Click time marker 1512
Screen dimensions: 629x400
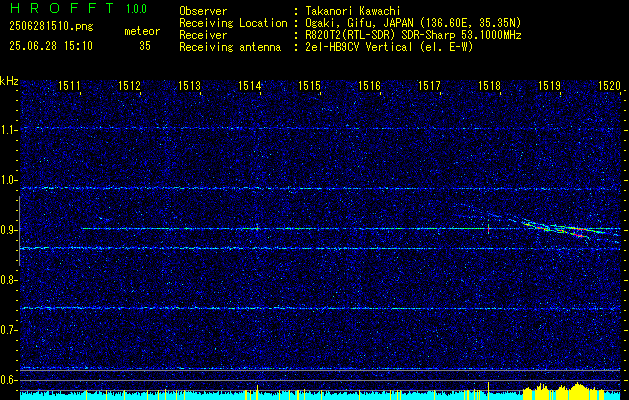[x=130, y=85]
